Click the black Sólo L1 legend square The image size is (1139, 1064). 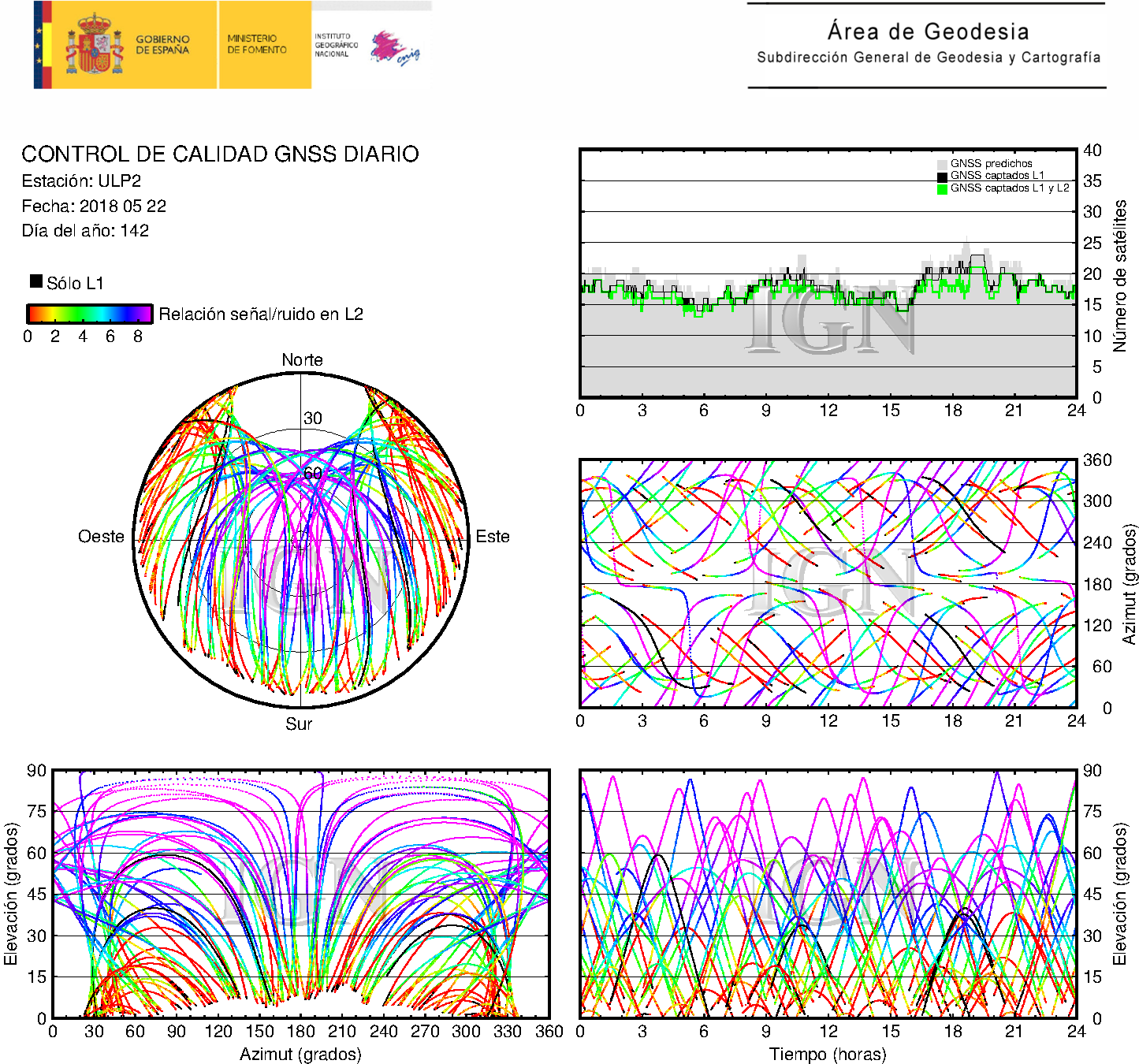tap(36, 281)
